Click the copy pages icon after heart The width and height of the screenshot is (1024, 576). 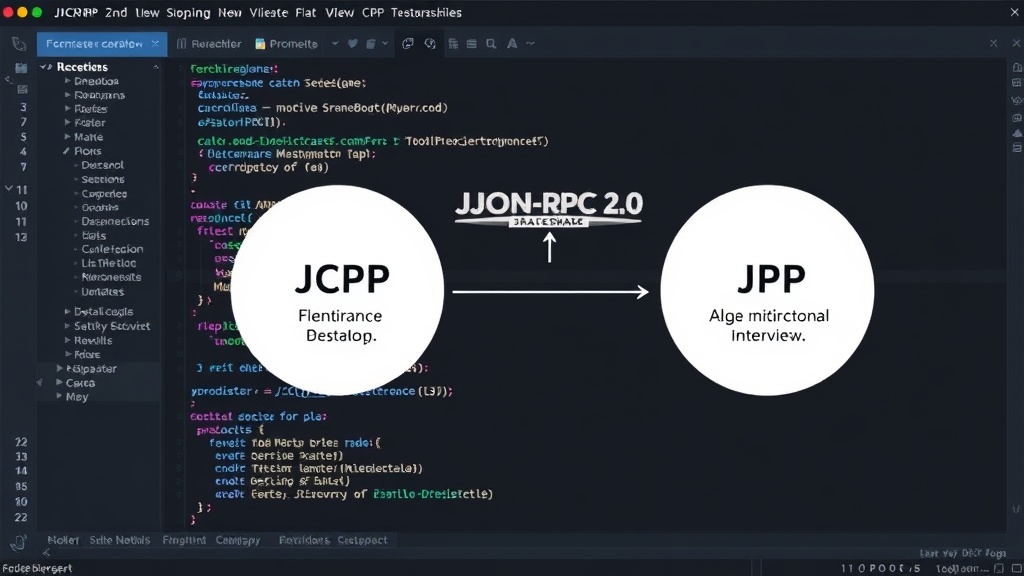[x=370, y=44]
